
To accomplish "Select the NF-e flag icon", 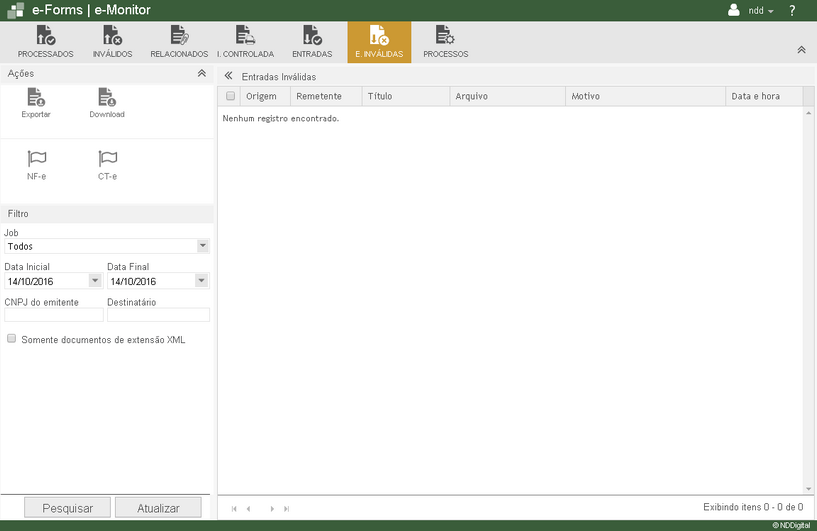I will point(36,160).
